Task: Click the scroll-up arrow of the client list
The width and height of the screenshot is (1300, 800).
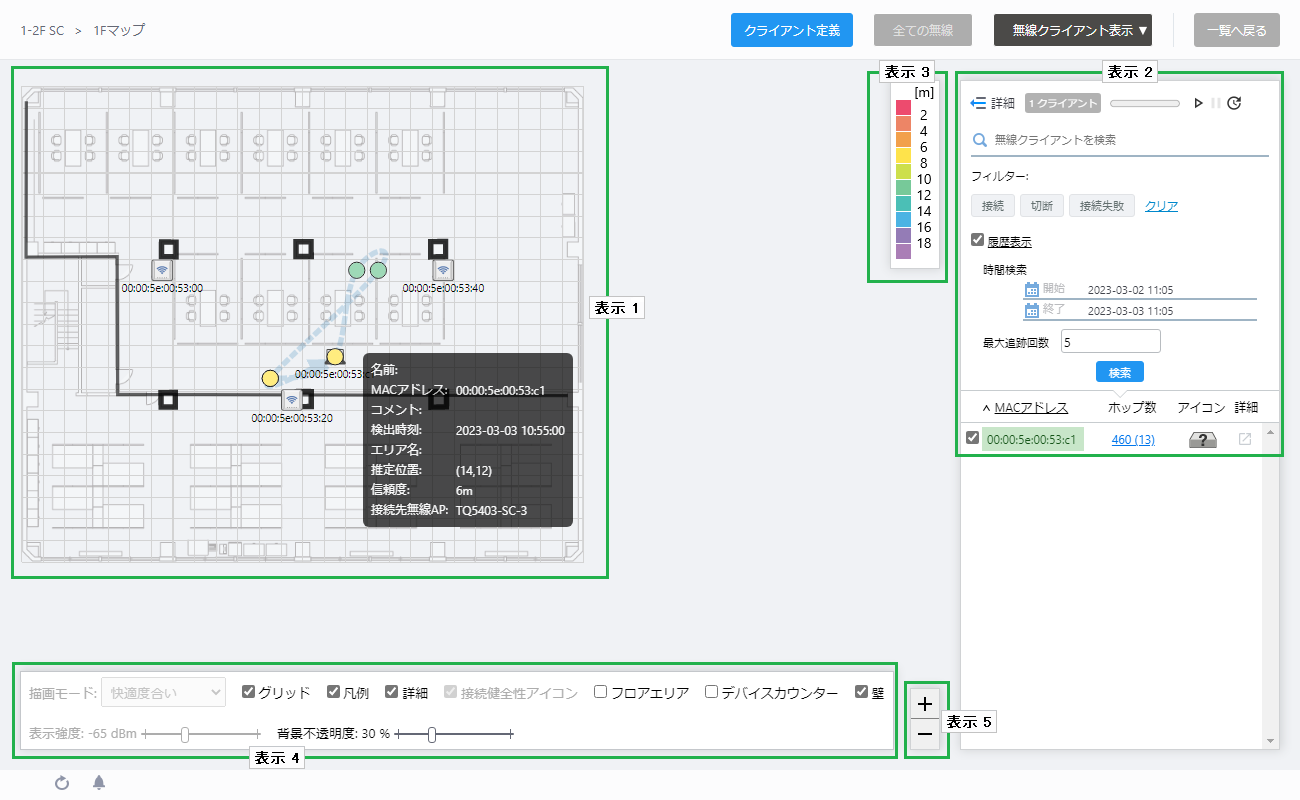Action: [x=1272, y=432]
